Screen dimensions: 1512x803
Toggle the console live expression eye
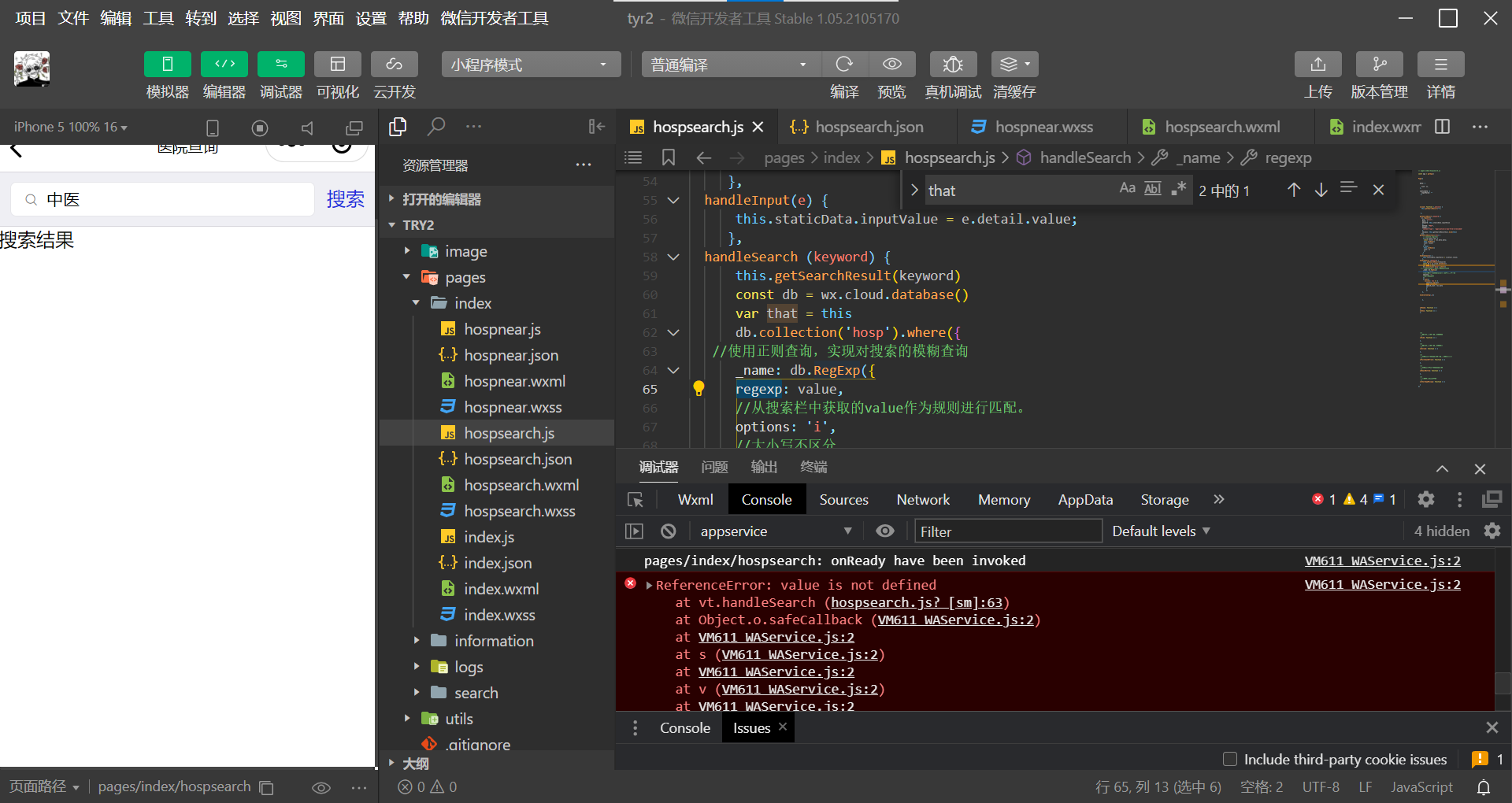coord(885,531)
